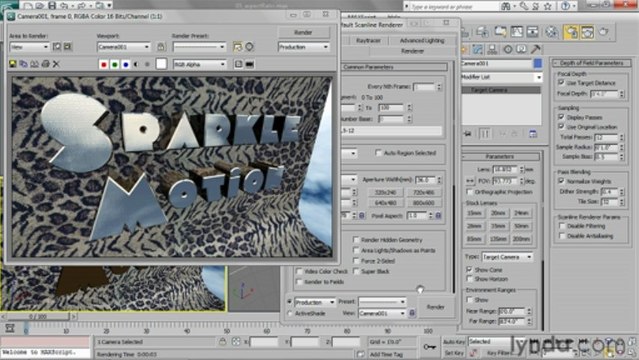Enable red channel display
The height and width of the screenshot is (360, 639).
point(104,64)
